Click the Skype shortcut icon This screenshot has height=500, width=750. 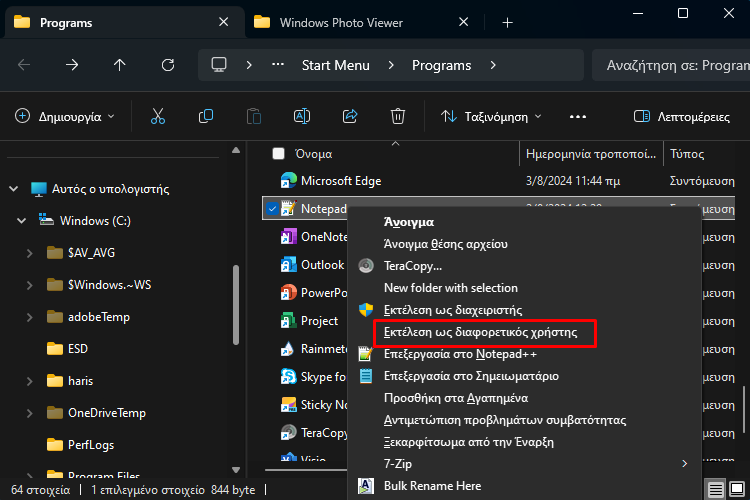[x=288, y=377]
